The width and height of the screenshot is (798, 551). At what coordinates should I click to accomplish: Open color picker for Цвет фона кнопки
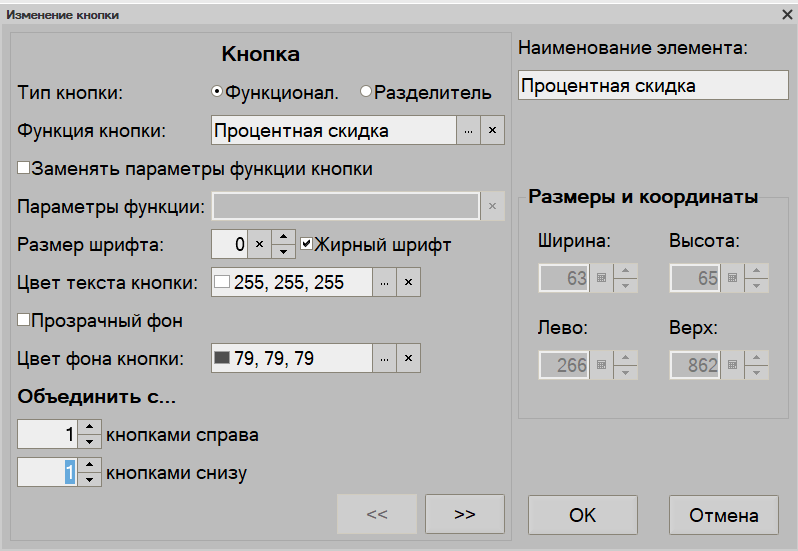385,358
